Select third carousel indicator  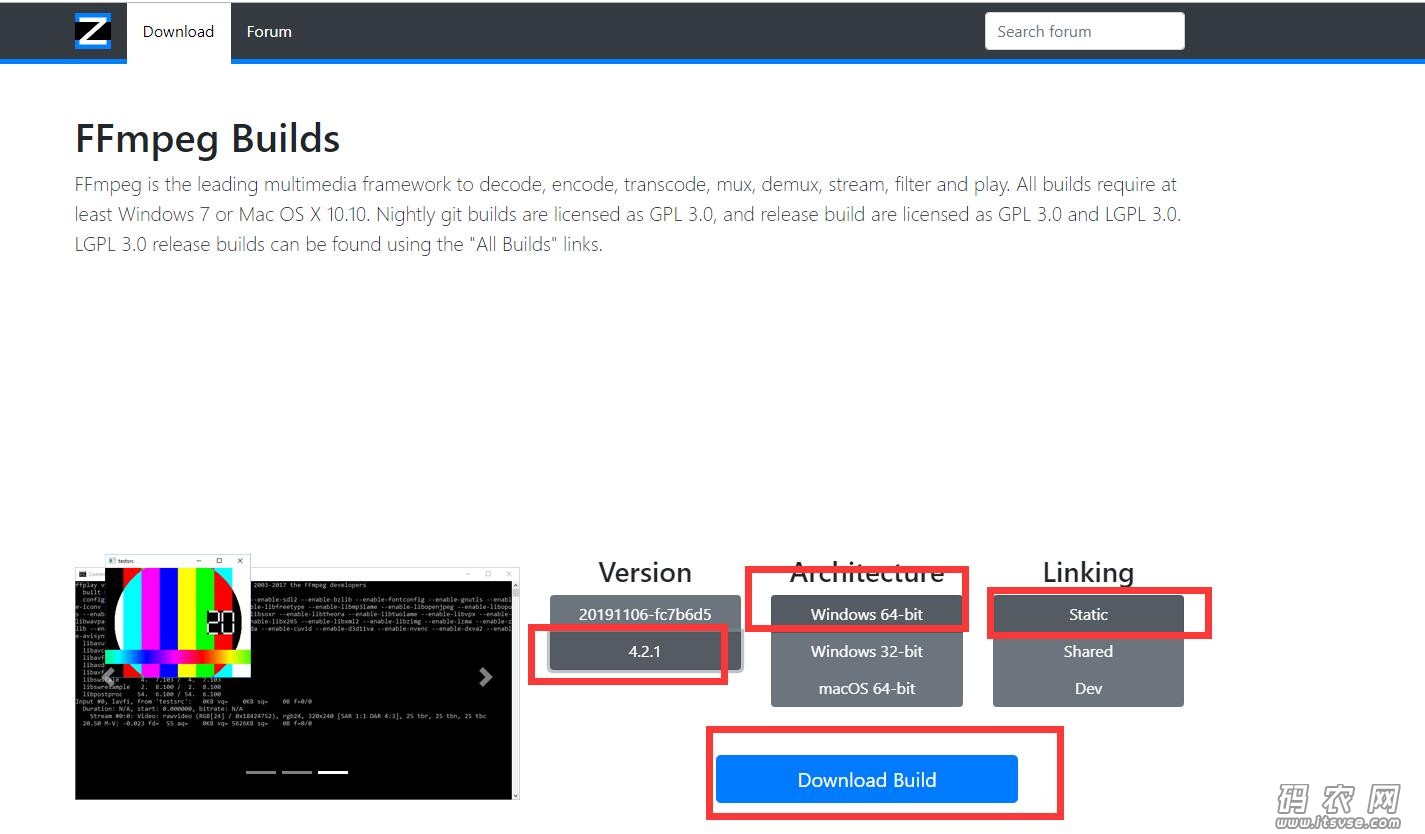(x=333, y=772)
